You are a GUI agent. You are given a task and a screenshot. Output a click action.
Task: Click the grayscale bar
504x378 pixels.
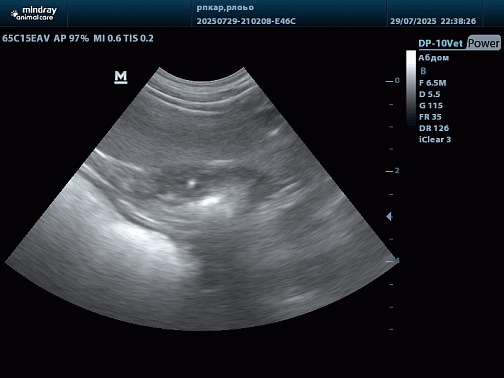coord(411,88)
